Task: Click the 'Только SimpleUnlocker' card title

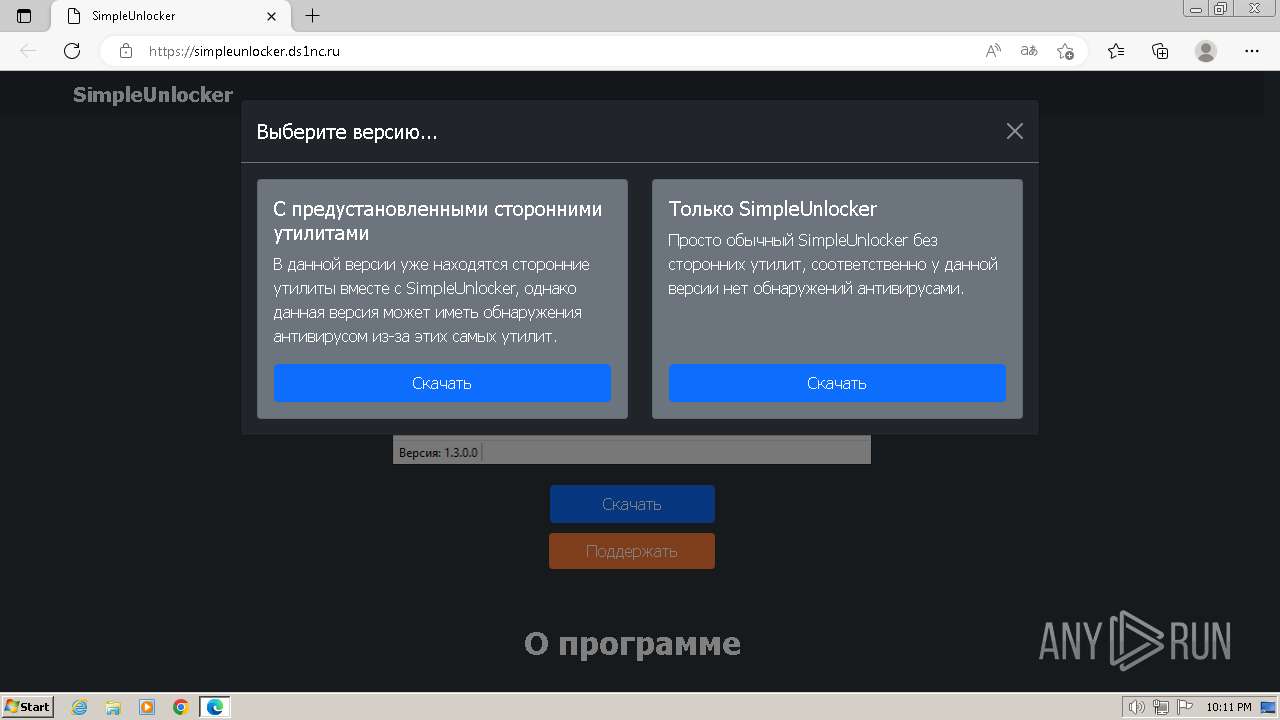Action: [773, 209]
